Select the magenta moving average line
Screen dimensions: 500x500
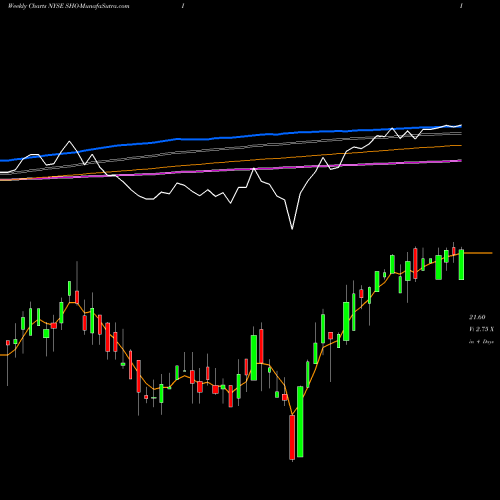click(233, 170)
